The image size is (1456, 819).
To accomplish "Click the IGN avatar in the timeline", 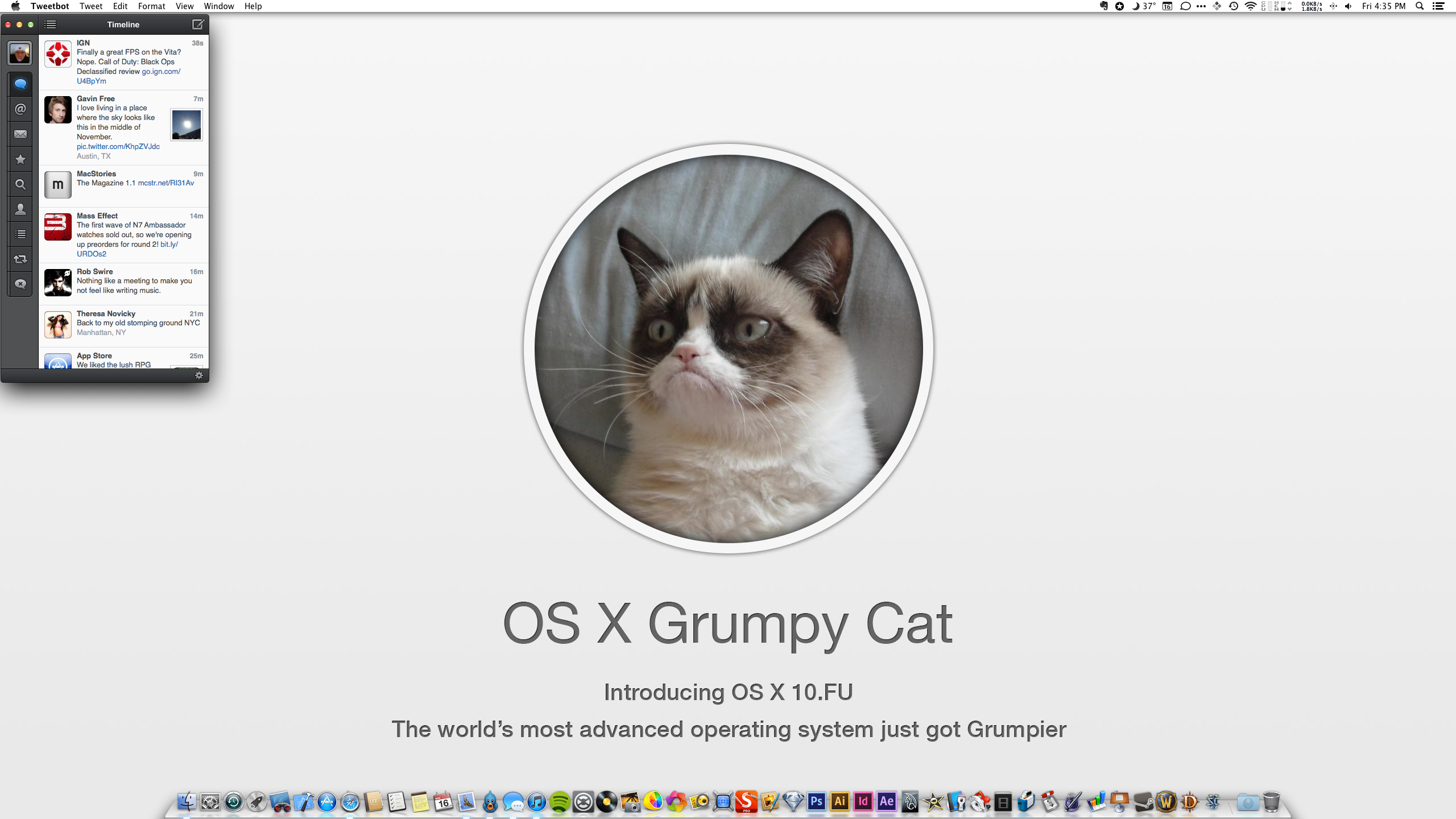I will [x=58, y=54].
